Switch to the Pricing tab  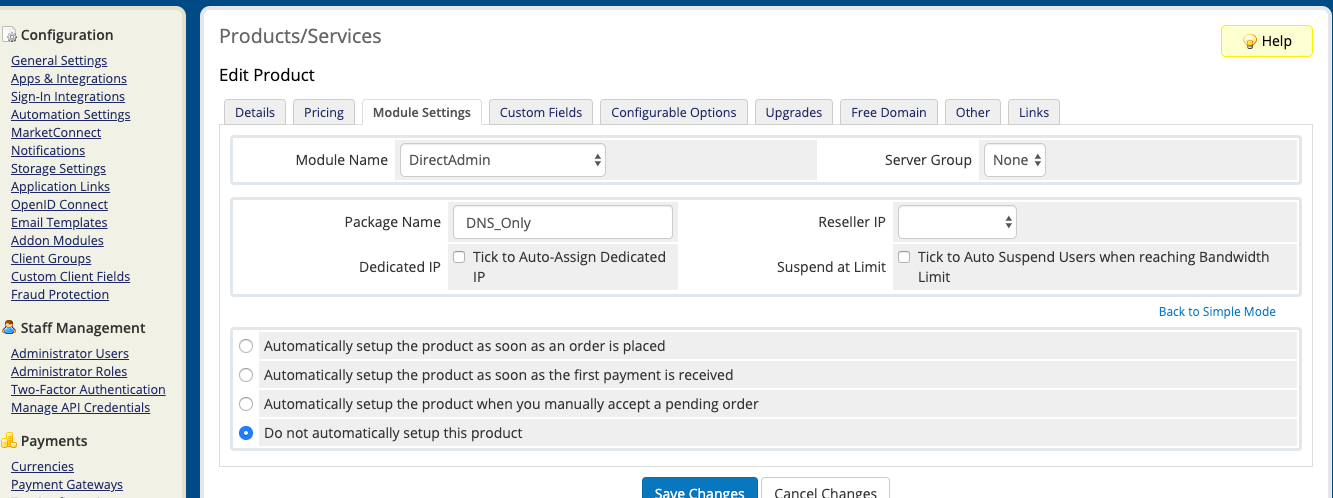pos(324,112)
